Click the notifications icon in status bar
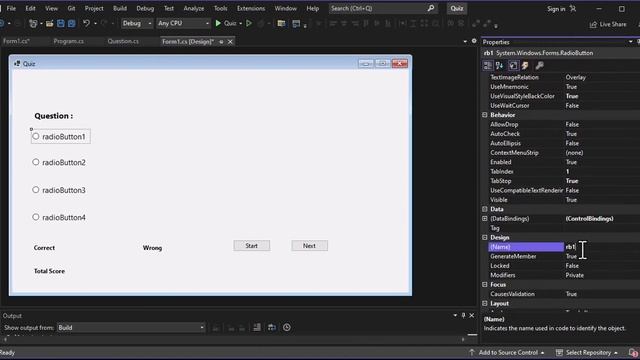The width and height of the screenshot is (640, 360). [x=633, y=353]
